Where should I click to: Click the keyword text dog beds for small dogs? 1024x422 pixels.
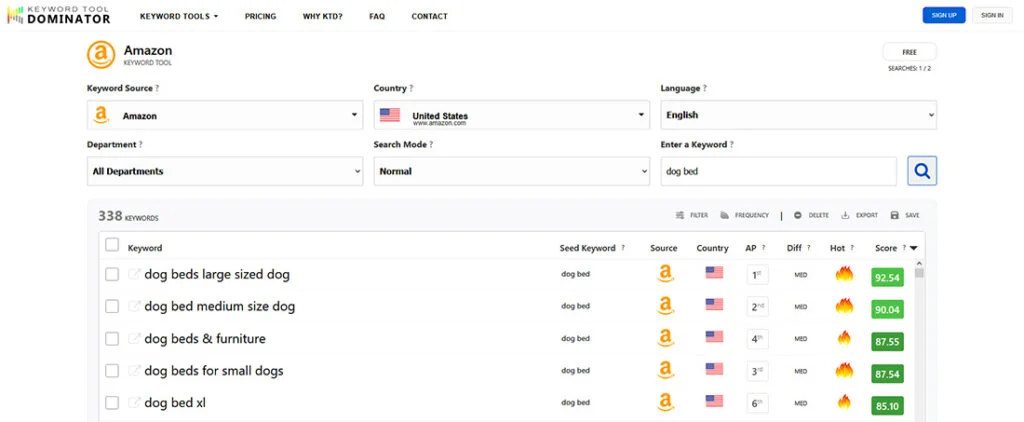[214, 371]
